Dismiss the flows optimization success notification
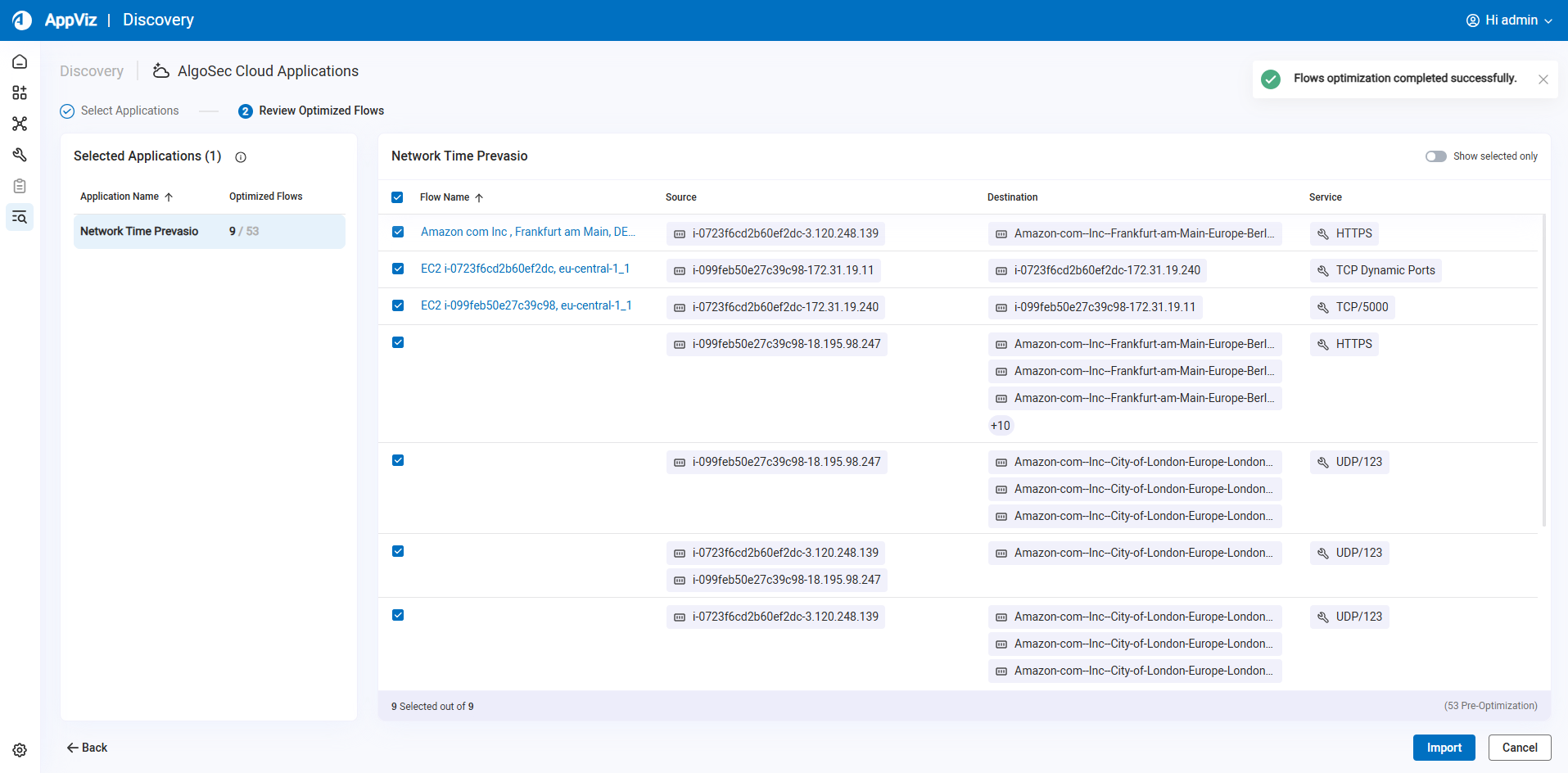Image resolution: width=1568 pixels, height=773 pixels. 1543,79
